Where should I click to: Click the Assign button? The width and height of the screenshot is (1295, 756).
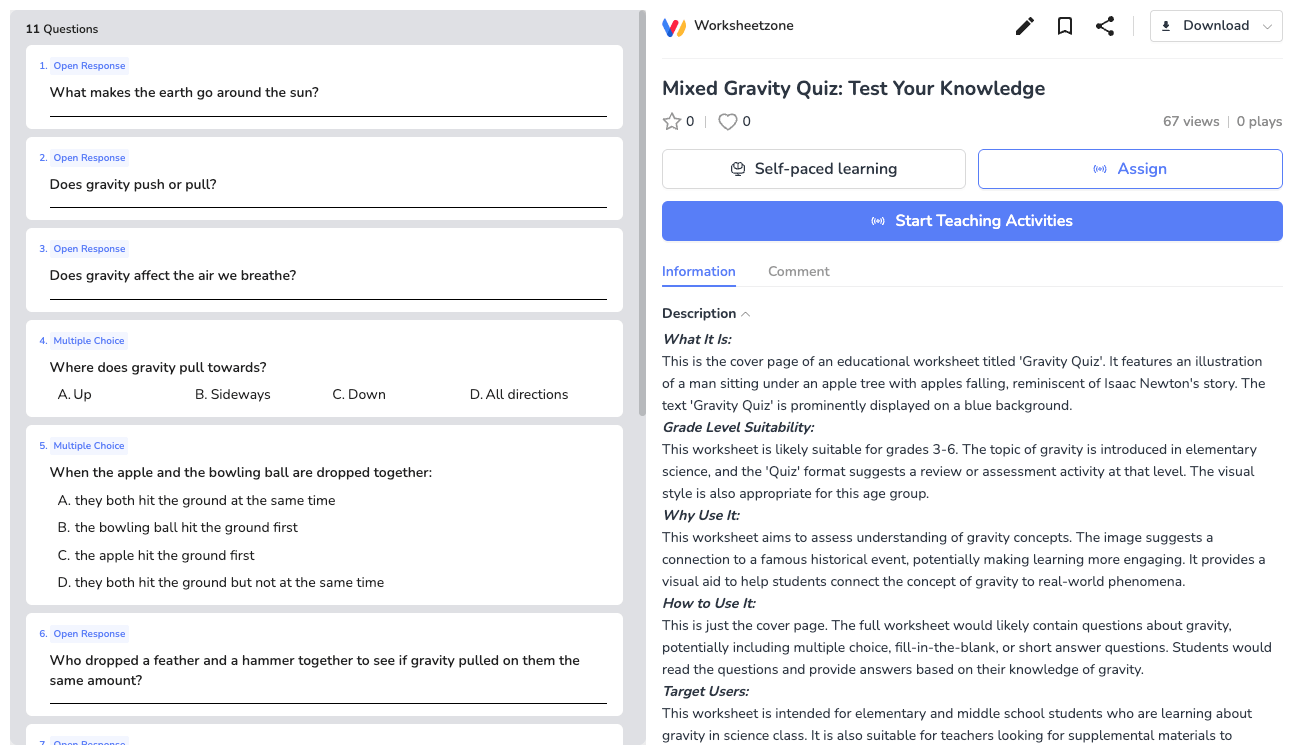point(1129,168)
